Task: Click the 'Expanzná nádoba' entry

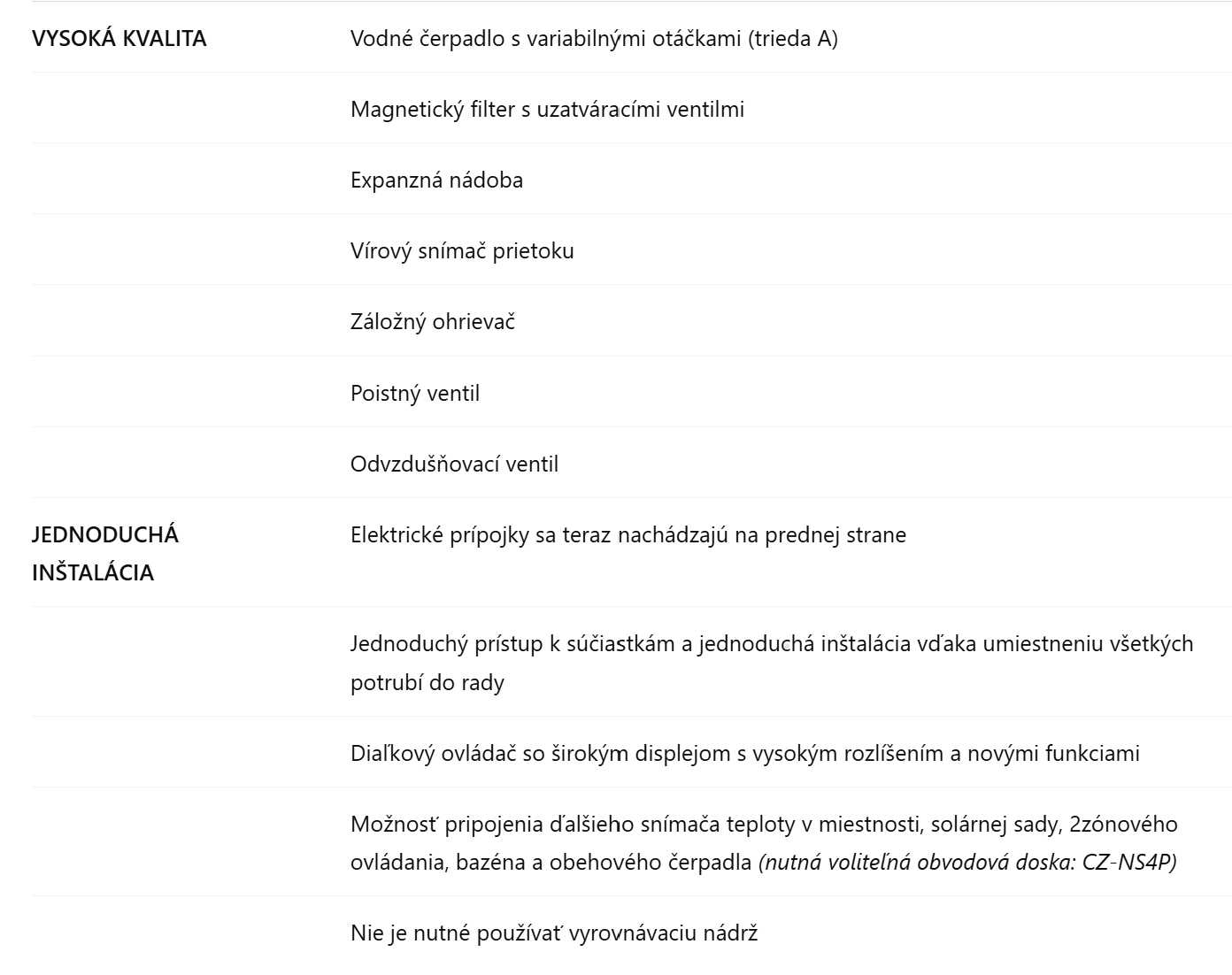Action: 436,180
